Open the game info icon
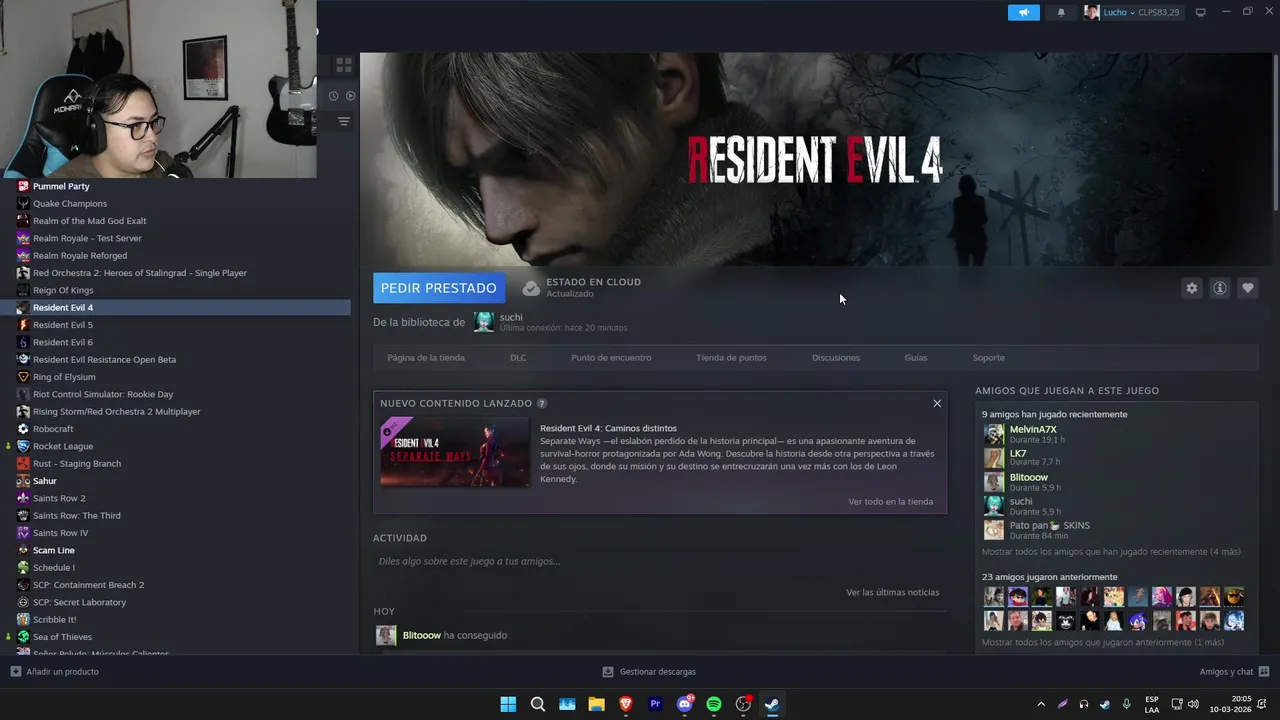This screenshot has height=720, width=1280. (1219, 288)
